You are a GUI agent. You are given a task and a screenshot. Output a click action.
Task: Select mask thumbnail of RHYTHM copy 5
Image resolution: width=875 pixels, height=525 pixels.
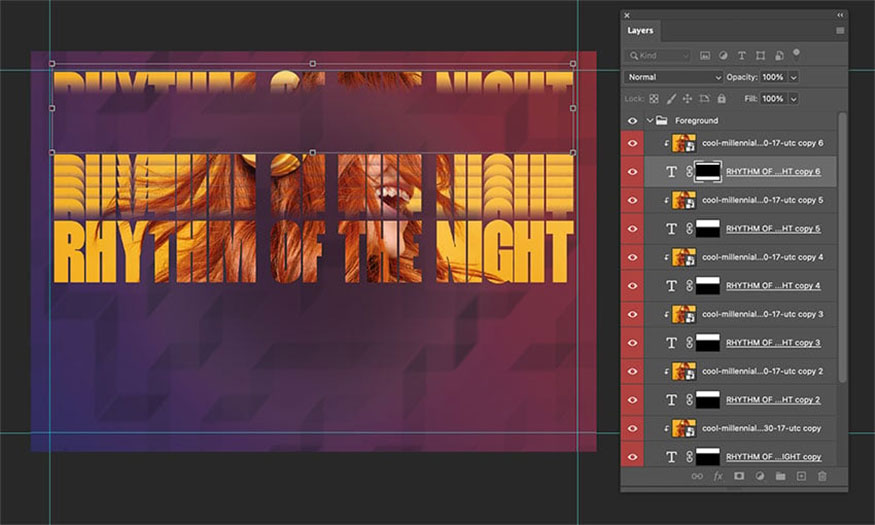[x=708, y=229]
